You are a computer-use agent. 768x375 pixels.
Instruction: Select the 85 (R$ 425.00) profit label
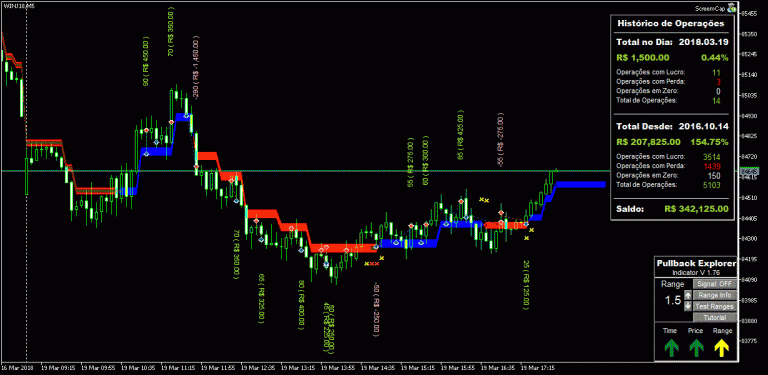pos(460,134)
